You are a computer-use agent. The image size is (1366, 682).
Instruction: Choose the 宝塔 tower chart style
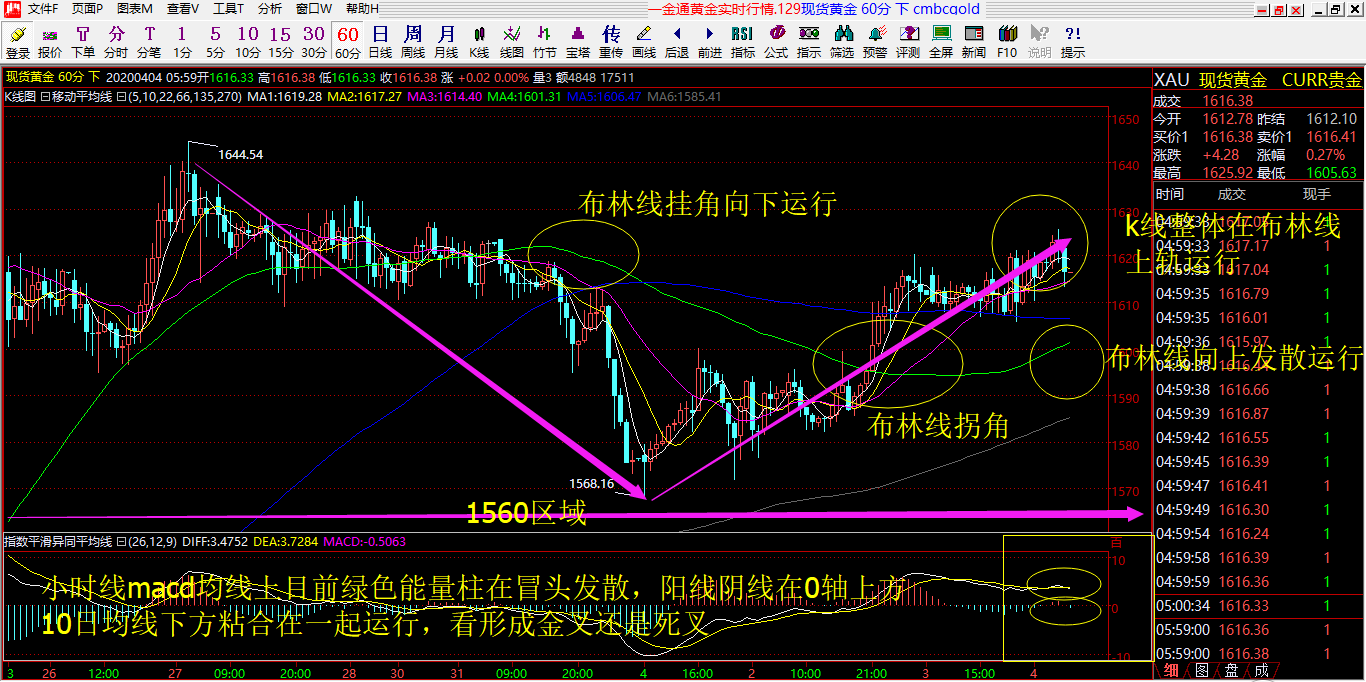[578, 42]
